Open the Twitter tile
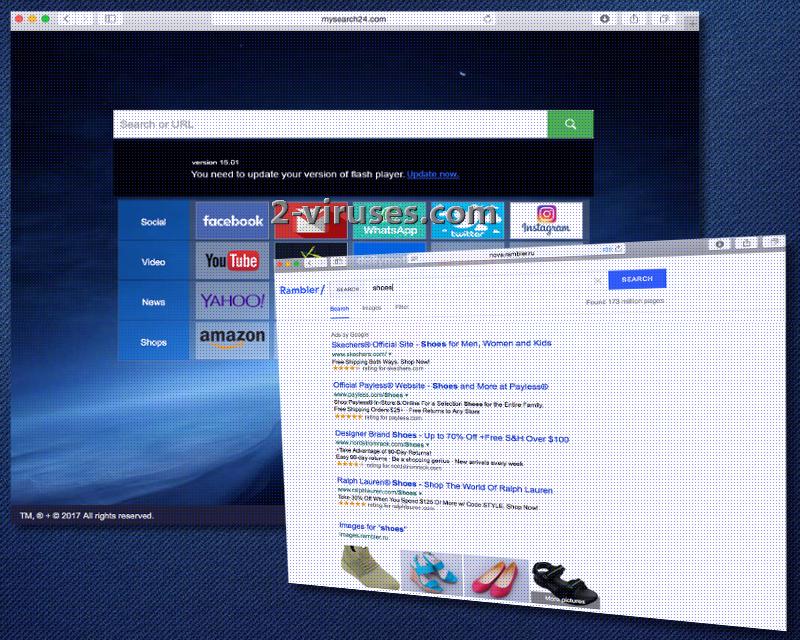Image resolution: width=800 pixels, height=640 pixels. [465, 223]
